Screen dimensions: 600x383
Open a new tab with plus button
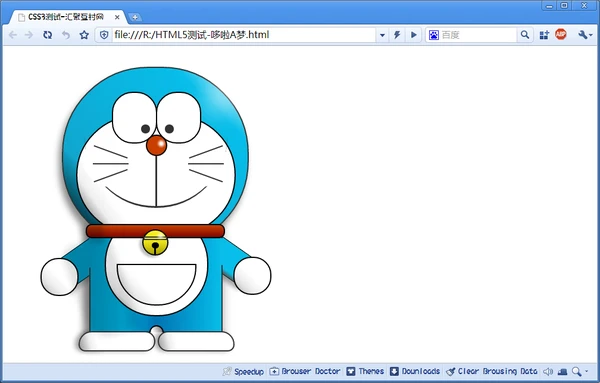point(135,17)
